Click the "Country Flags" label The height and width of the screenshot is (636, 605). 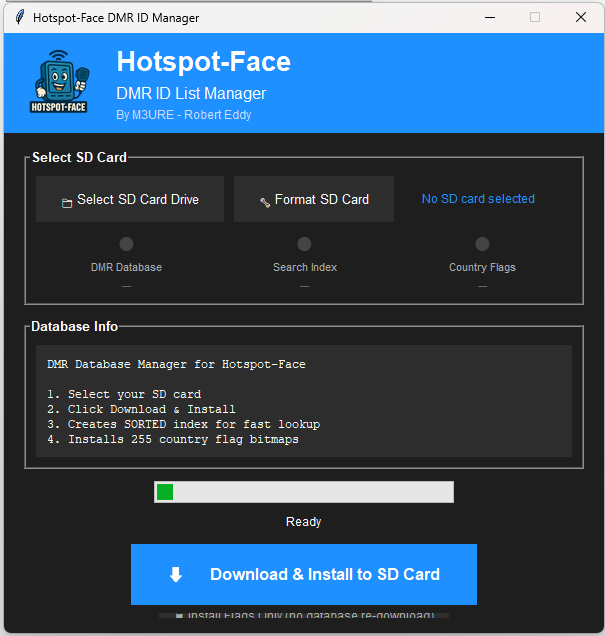click(x=482, y=268)
